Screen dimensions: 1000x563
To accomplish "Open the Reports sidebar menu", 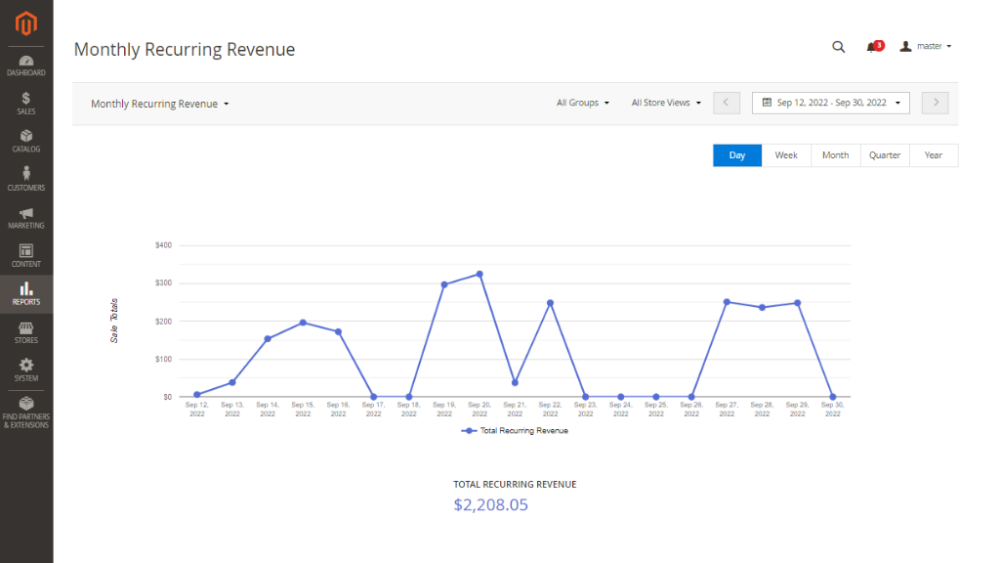I will 26,294.
